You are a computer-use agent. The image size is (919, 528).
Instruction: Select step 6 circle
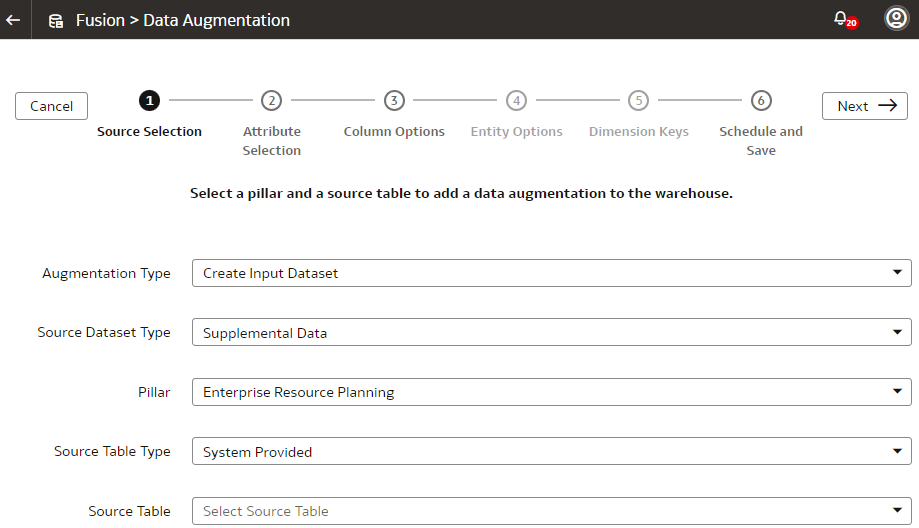pos(761,100)
